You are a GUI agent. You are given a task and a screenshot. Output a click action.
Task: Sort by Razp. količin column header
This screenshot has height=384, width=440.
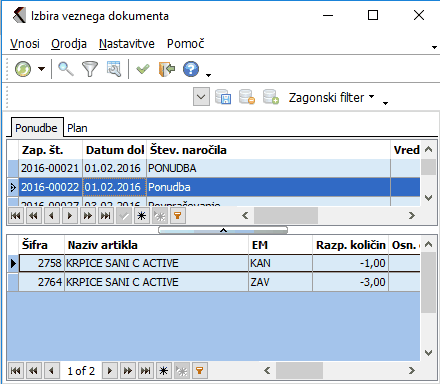[350, 245]
